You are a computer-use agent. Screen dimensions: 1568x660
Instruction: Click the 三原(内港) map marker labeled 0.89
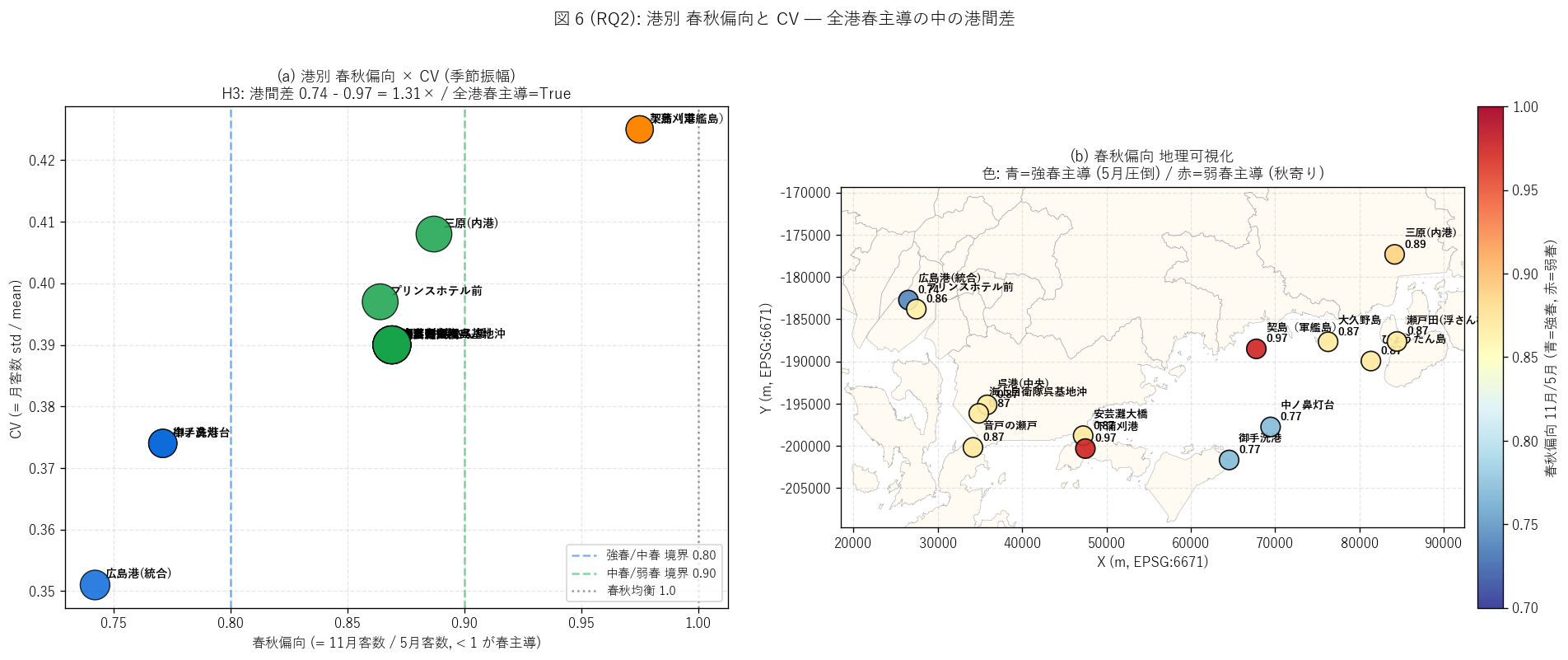coord(1394,254)
